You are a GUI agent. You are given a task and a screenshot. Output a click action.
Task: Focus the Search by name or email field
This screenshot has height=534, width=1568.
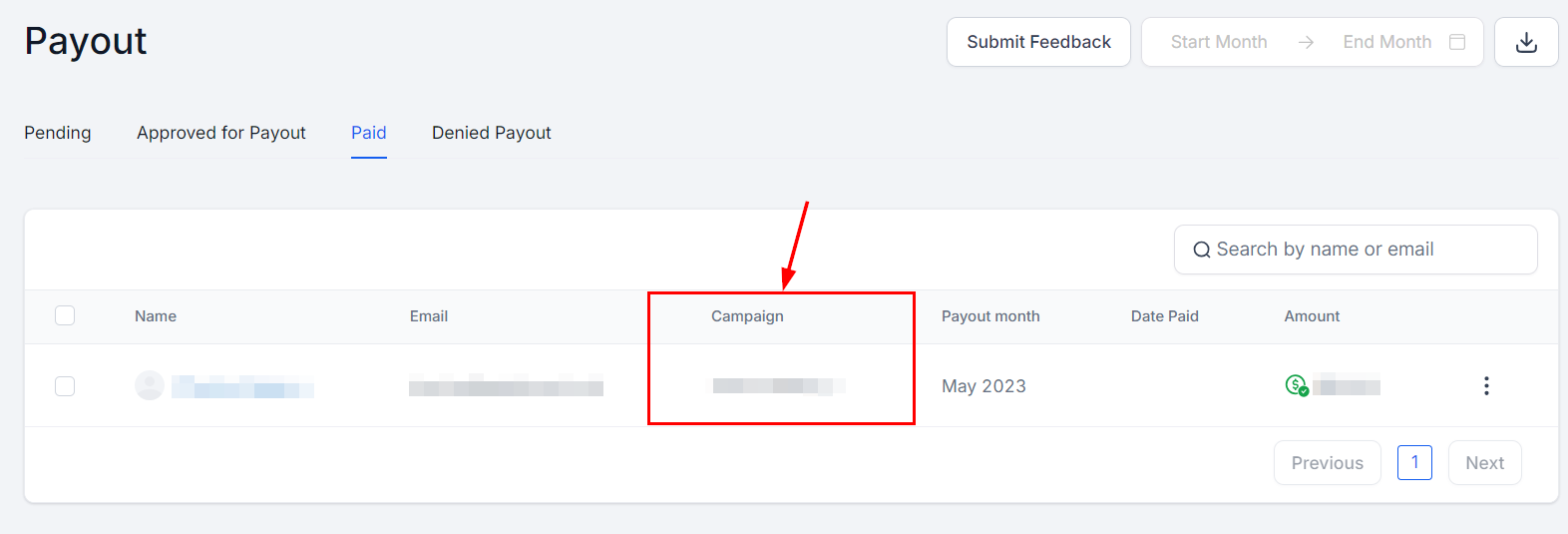pyautogui.click(x=1367, y=250)
